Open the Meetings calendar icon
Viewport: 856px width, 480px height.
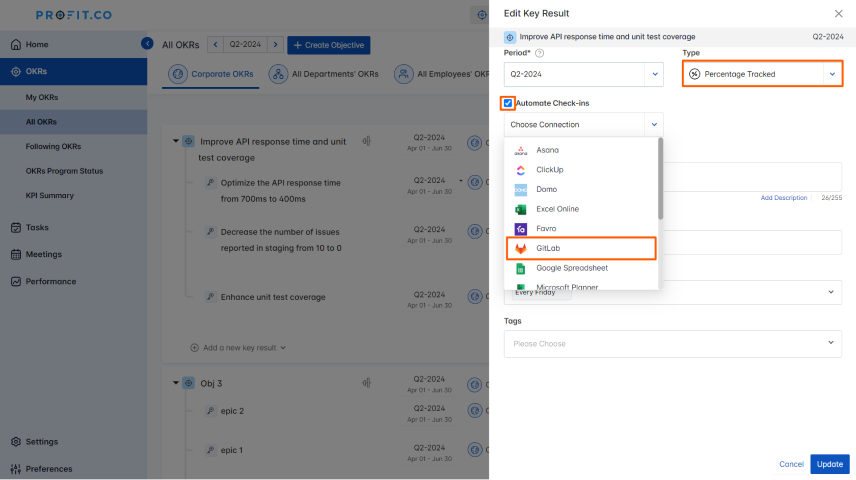[16, 254]
